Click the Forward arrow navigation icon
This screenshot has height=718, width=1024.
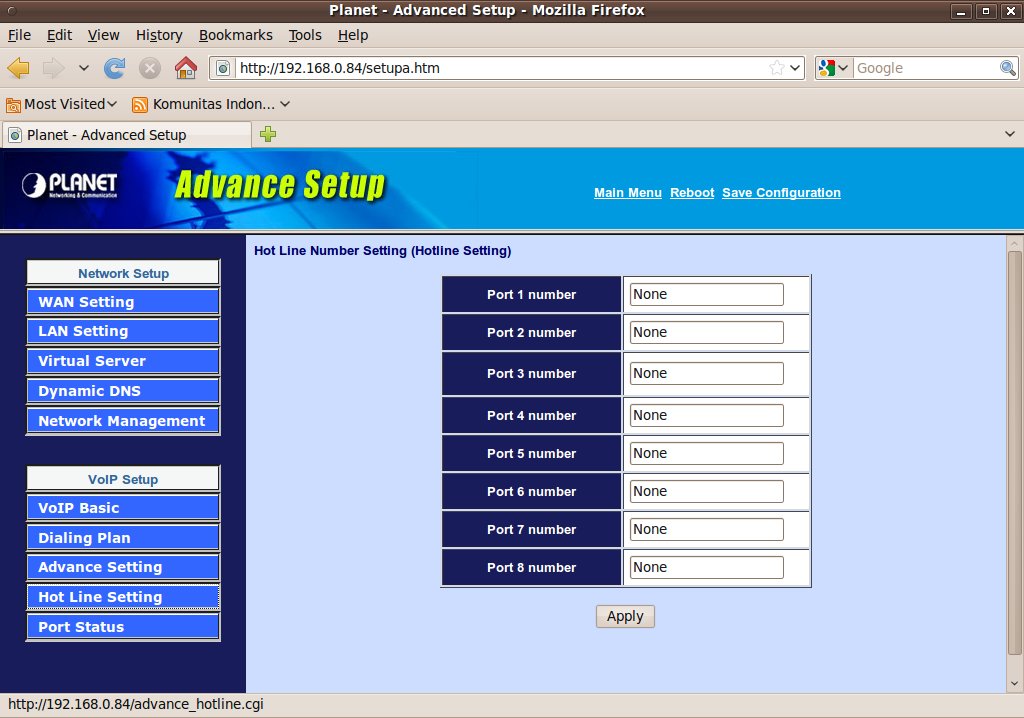(54, 68)
